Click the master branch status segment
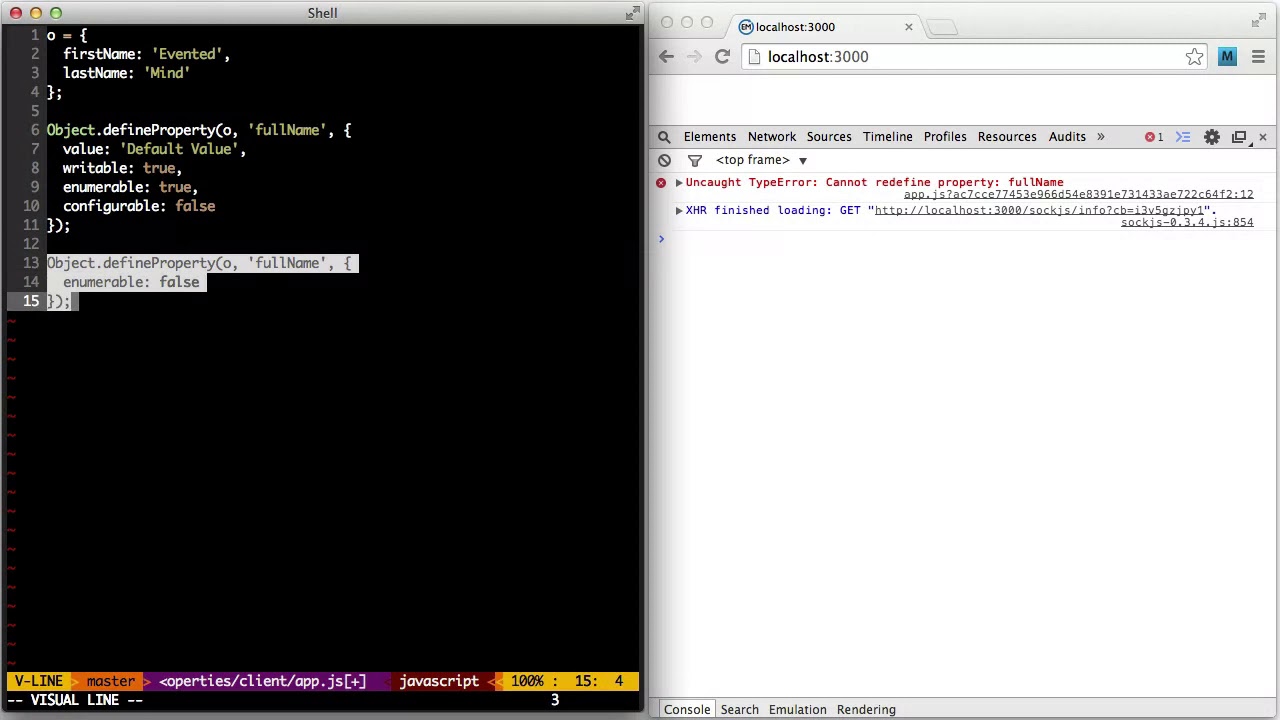Image resolution: width=1280 pixels, height=720 pixels. (110, 681)
